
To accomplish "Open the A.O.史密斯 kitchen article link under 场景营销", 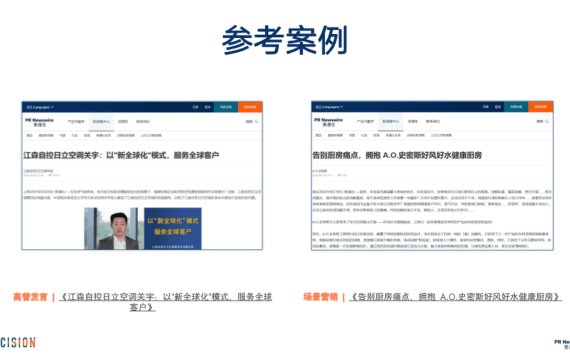I will (455, 297).
